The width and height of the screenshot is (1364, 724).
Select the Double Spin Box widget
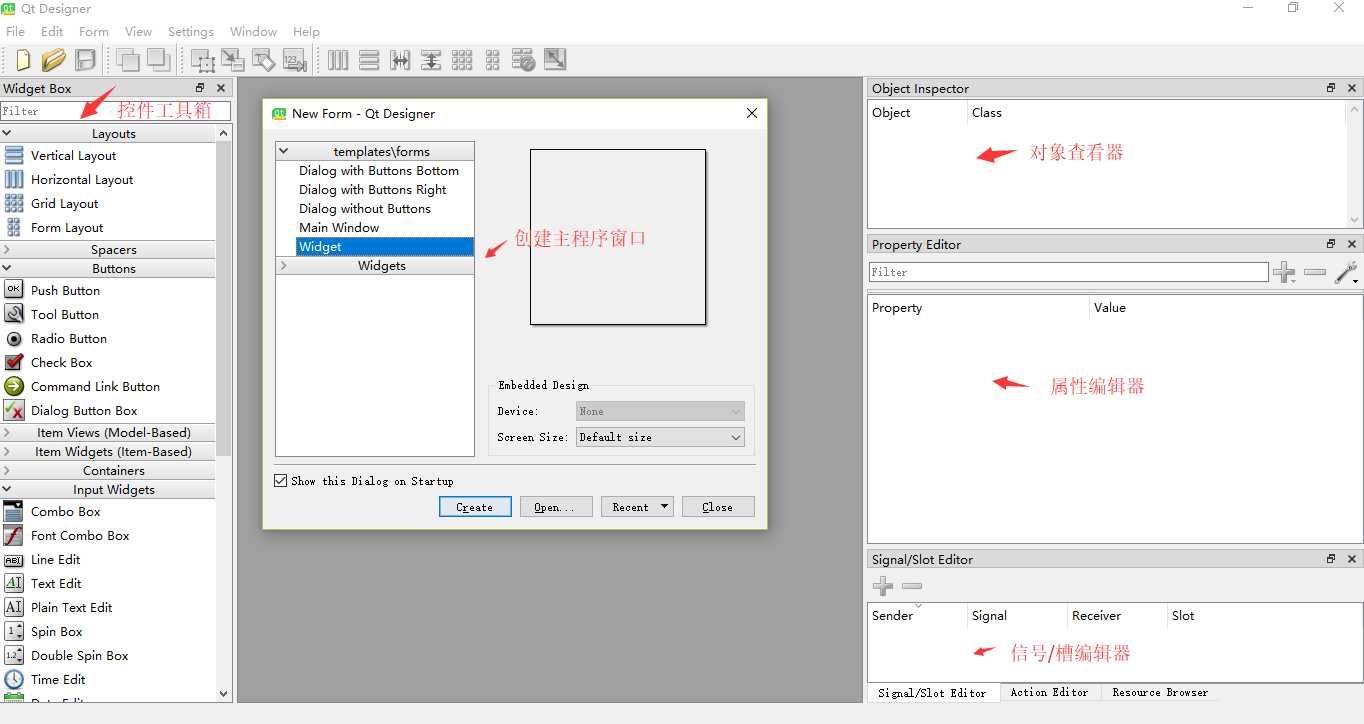tap(79, 655)
